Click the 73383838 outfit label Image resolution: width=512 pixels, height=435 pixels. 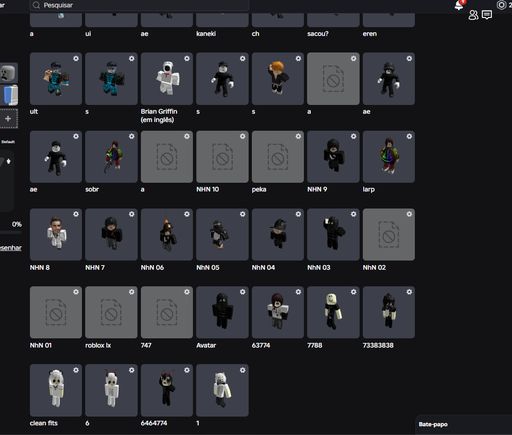pos(378,345)
